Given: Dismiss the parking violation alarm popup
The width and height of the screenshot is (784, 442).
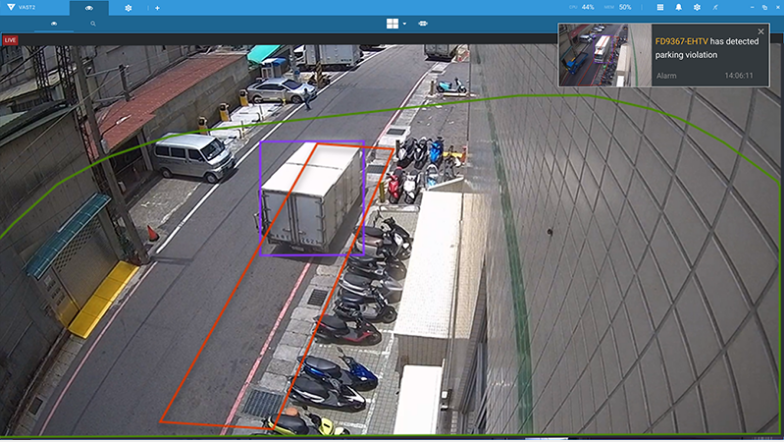Looking at the screenshot, I should tap(761, 32).
